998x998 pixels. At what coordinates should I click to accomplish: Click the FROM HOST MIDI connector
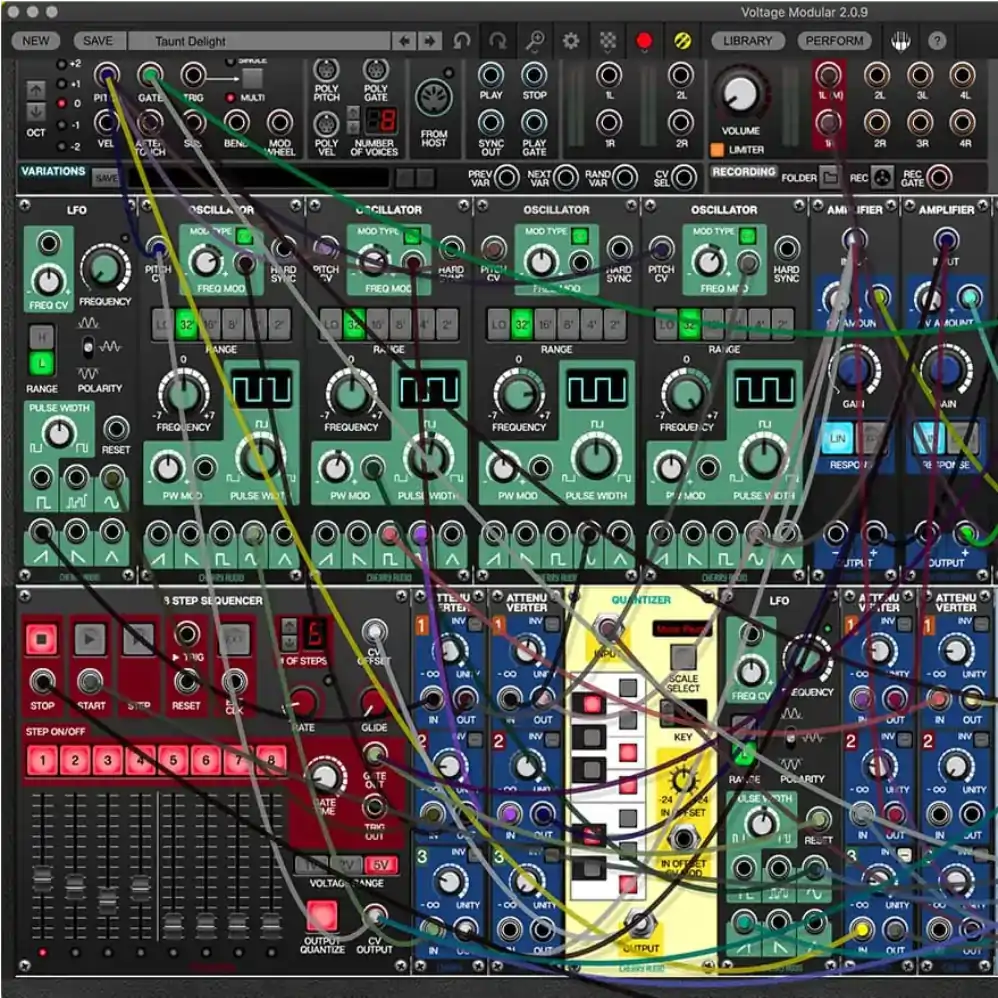434,99
